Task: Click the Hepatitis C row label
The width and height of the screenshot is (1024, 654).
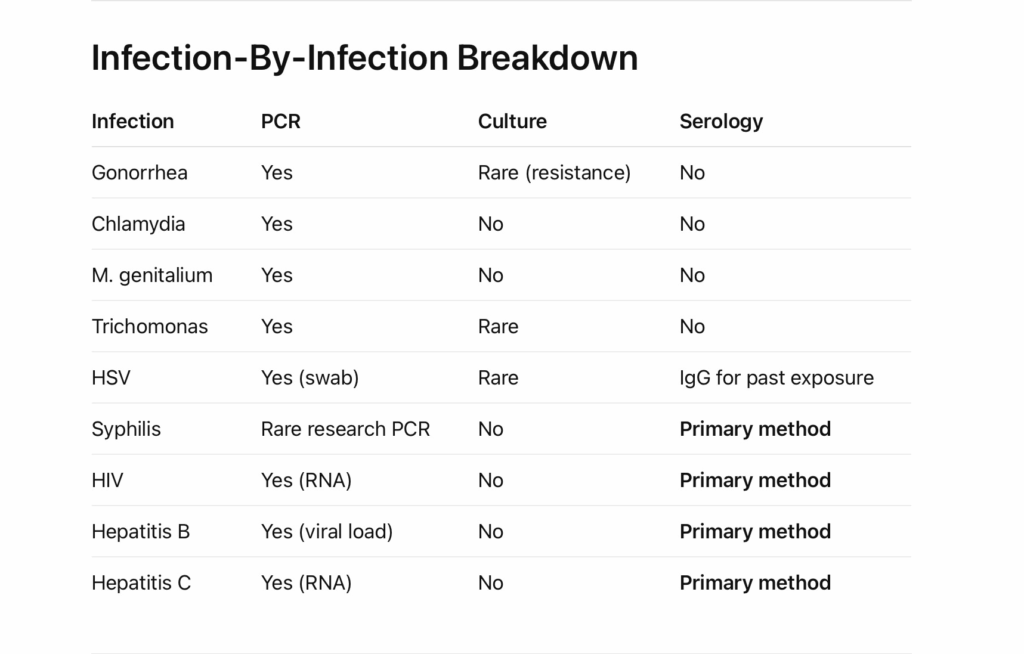Action: [x=141, y=583]
